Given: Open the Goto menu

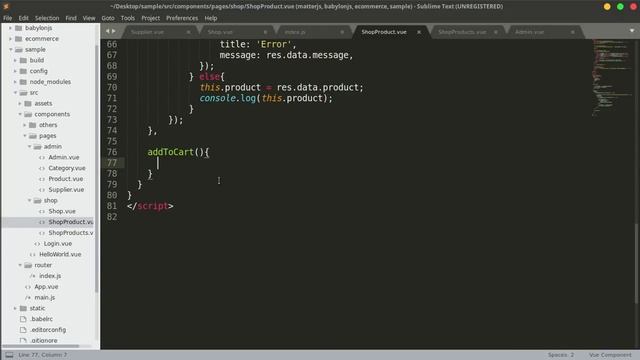Looking at the screenshot, I should point(108,18).
